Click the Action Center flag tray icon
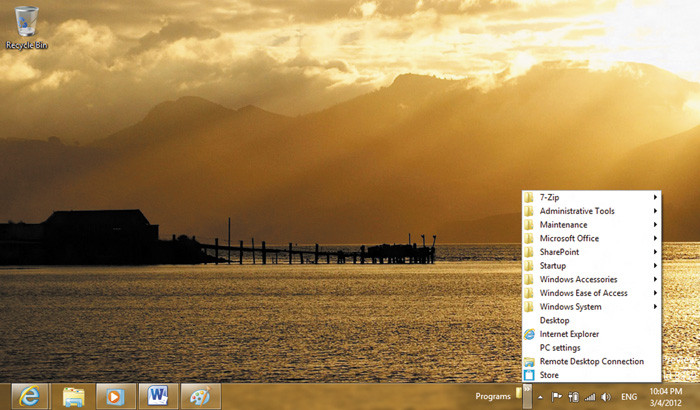The width and height of the screenshot is (700, 410). coord(557,397)
